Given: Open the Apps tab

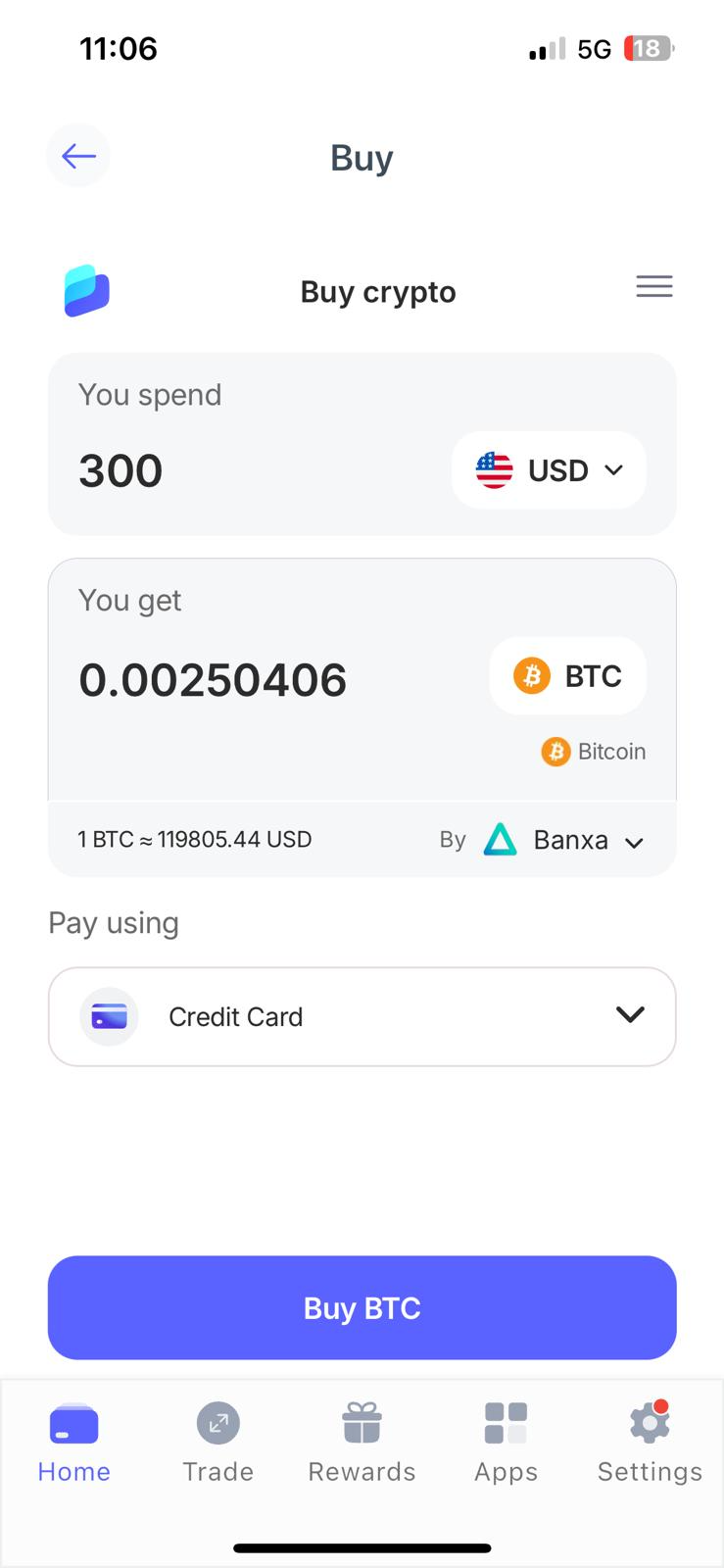Looking at the screenshot, I should pyautogui.click(x=506, y=1441).
